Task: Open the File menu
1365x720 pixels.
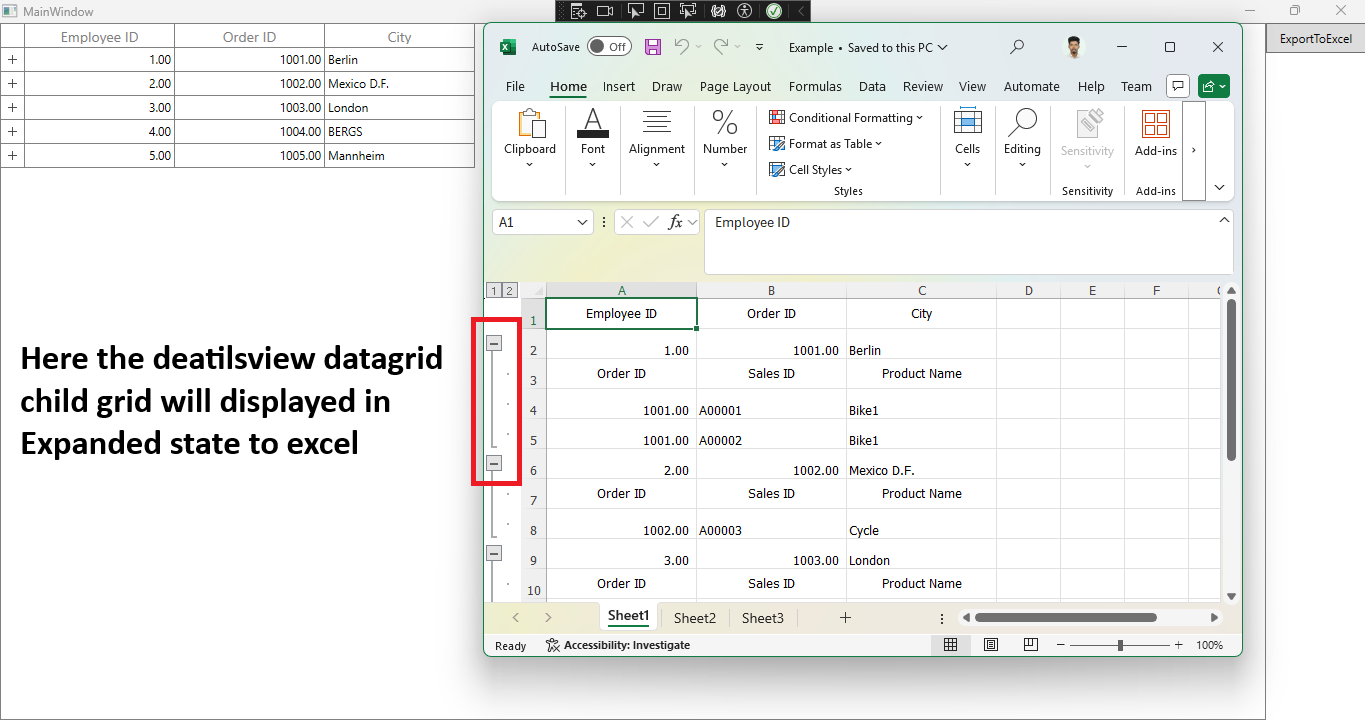Action: [515, 87]
